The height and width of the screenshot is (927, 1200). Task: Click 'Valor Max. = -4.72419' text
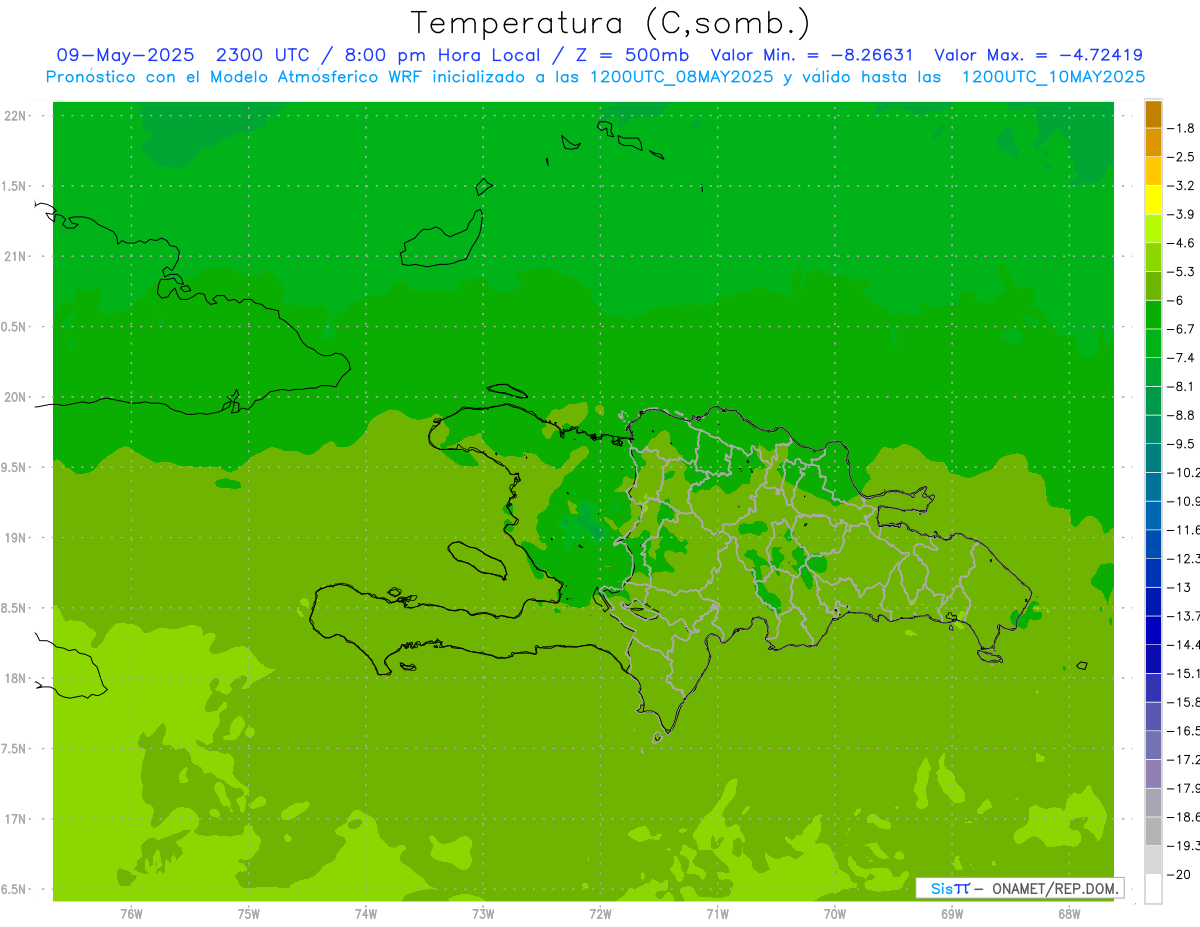coord(1038,55)
